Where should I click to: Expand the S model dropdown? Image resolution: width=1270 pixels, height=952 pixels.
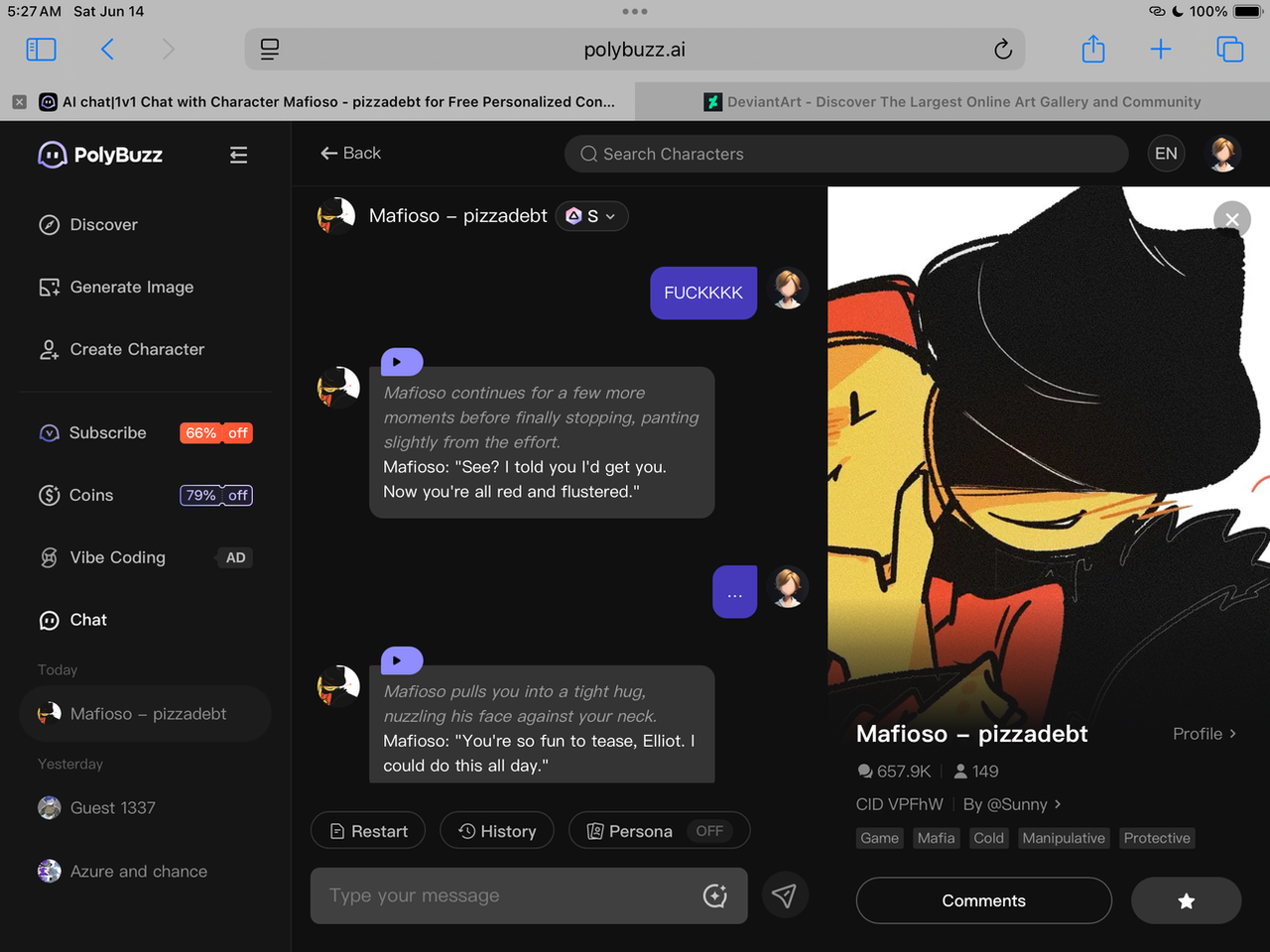point(591,216)
